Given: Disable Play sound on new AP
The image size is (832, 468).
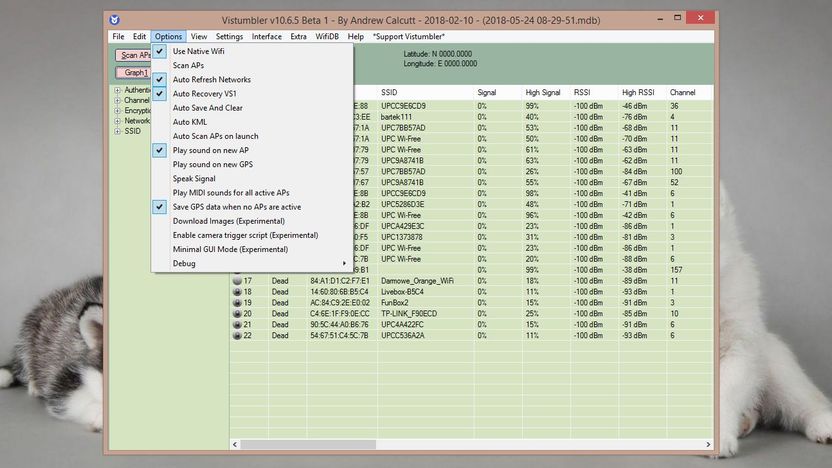Looking at the screenshot, I should pyautogui.click(x=159, y=150).
